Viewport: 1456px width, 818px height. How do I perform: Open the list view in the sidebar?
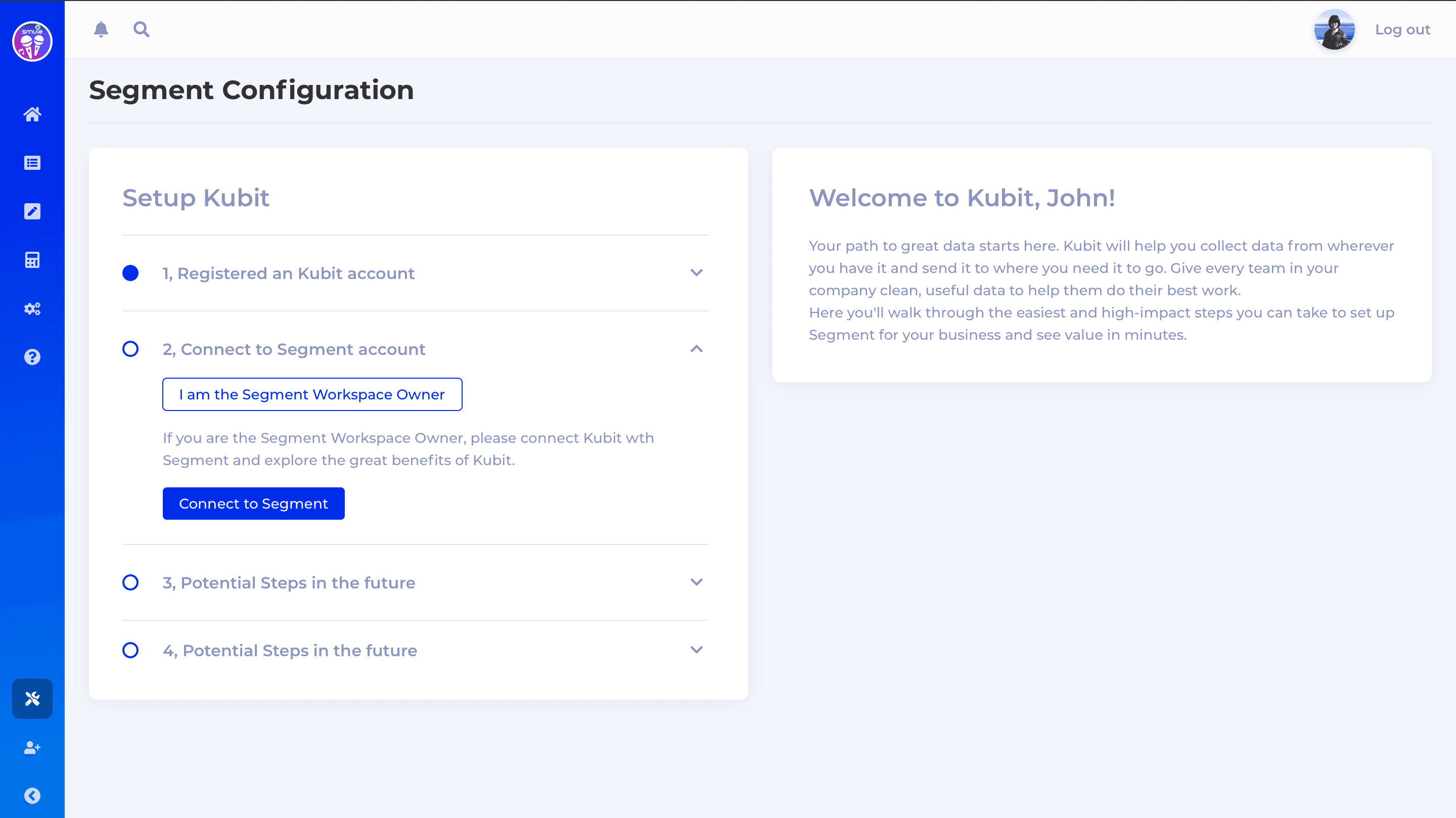pyautogui.click(x=32, y=163)
